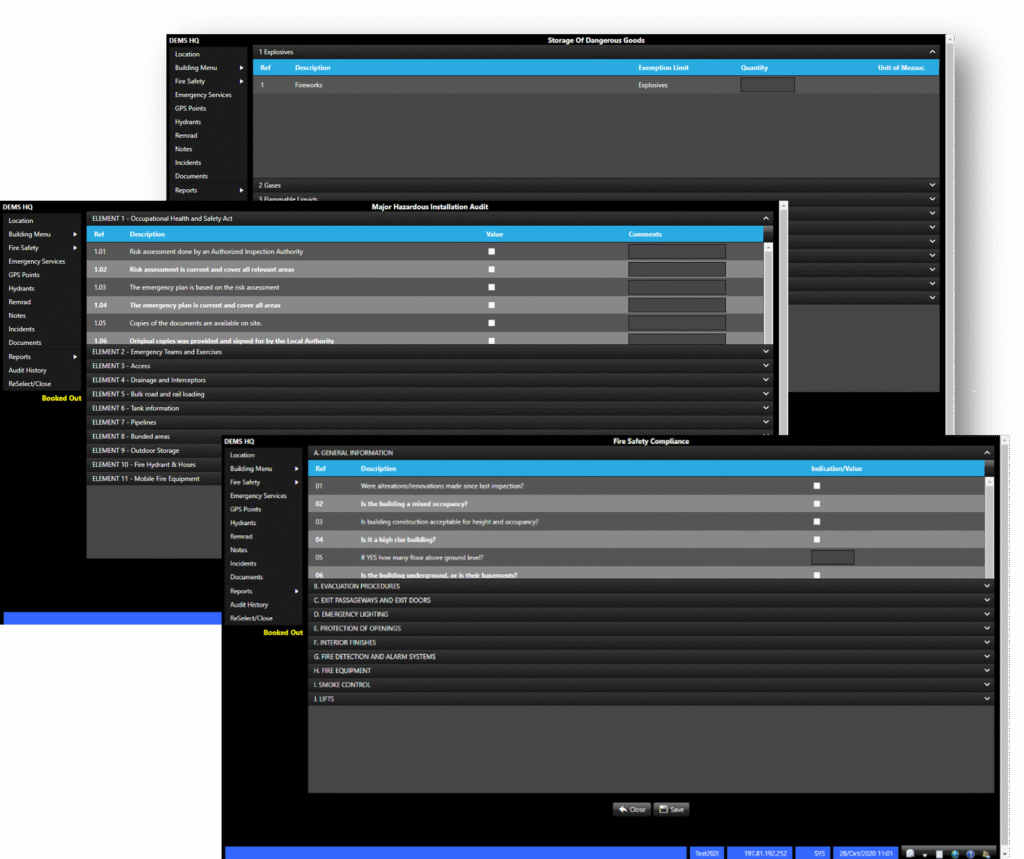
Task: Check 'Copies of the documents are available' box
Action: (x=491, y=323)
